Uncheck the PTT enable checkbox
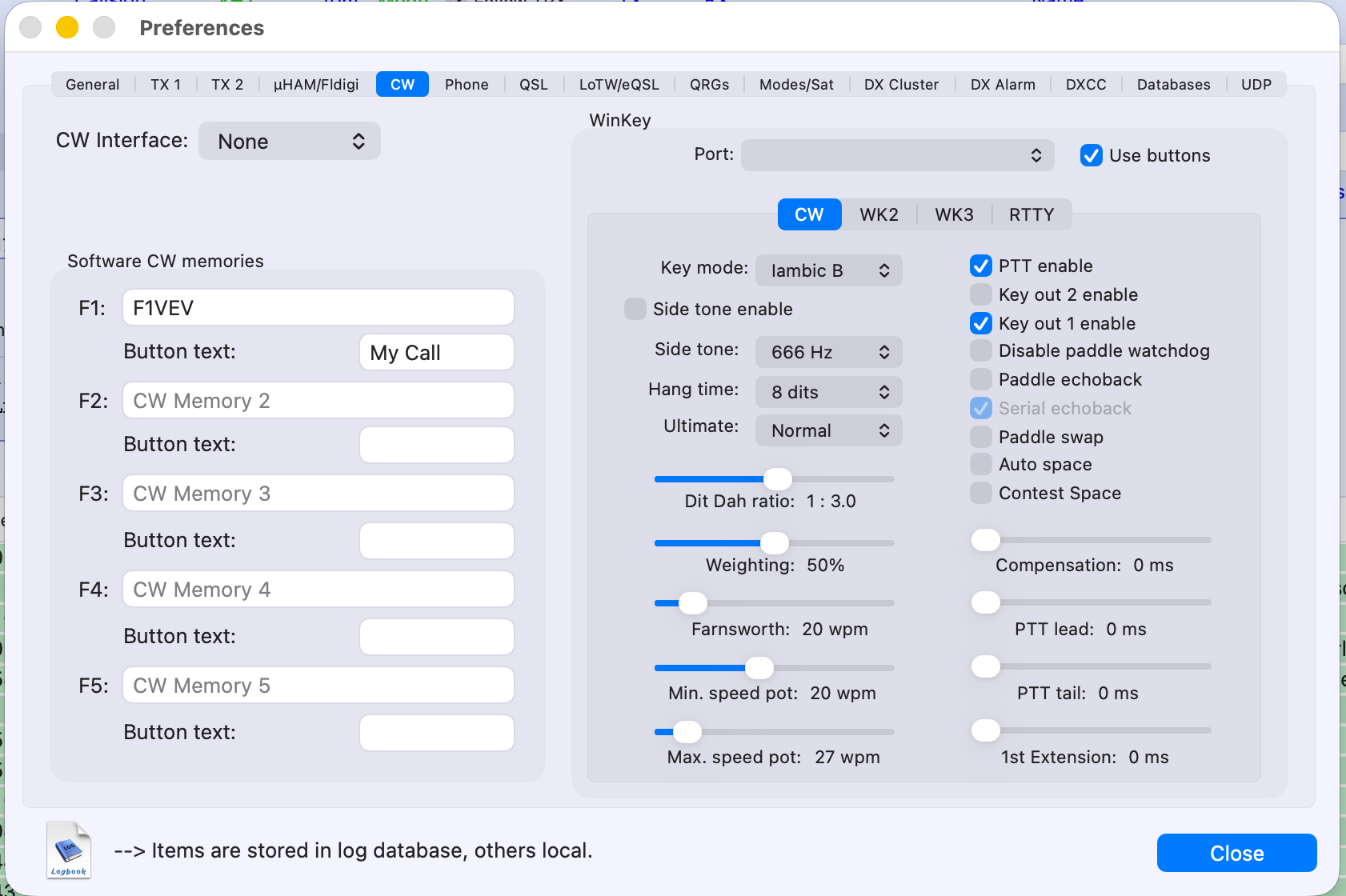The width and height of the screenshot is (1346, 896). pyautogui.click(x=981, y=266)
